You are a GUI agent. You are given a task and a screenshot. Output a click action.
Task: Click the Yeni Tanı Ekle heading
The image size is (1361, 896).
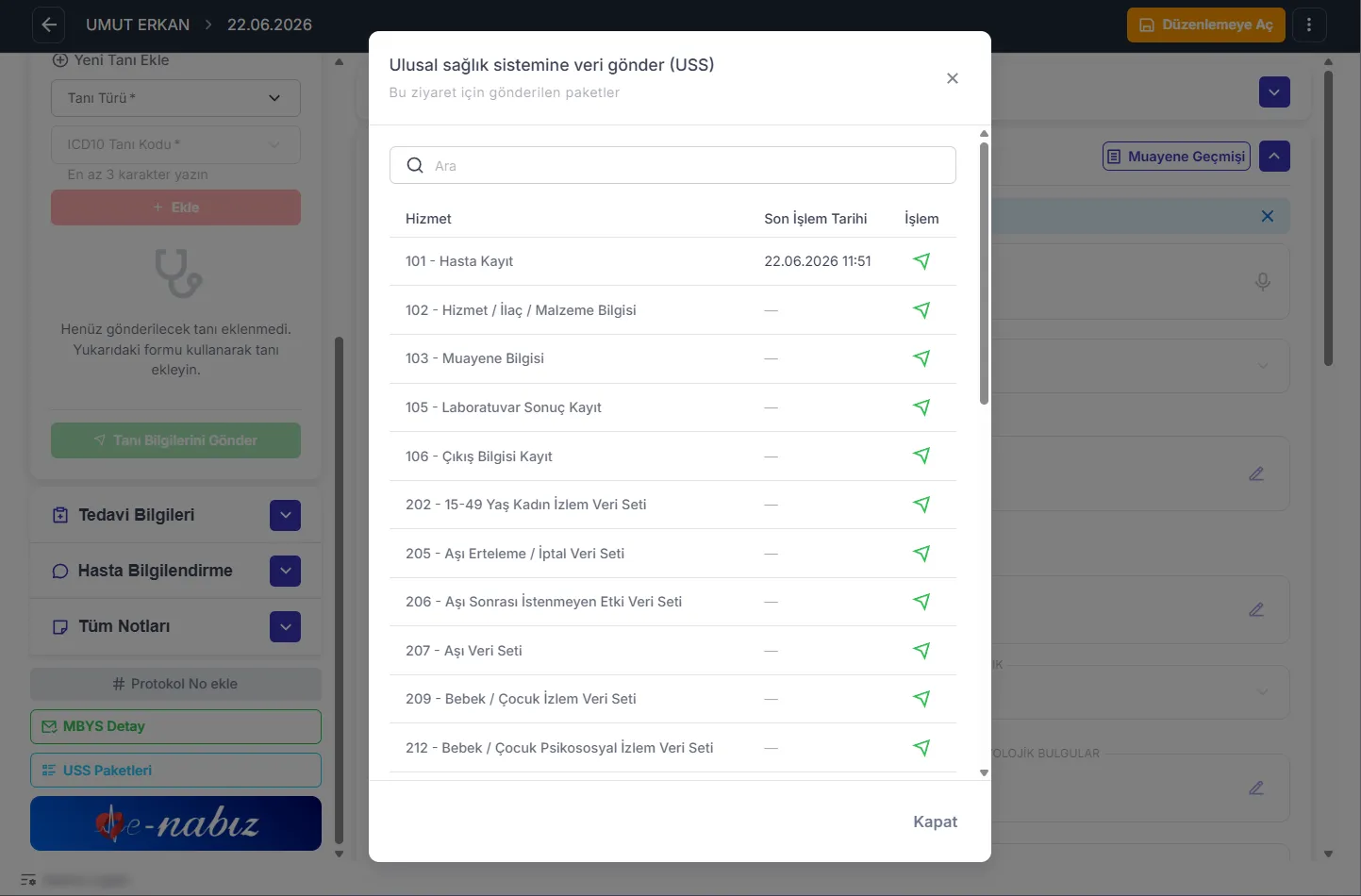(x=111, y=60)
